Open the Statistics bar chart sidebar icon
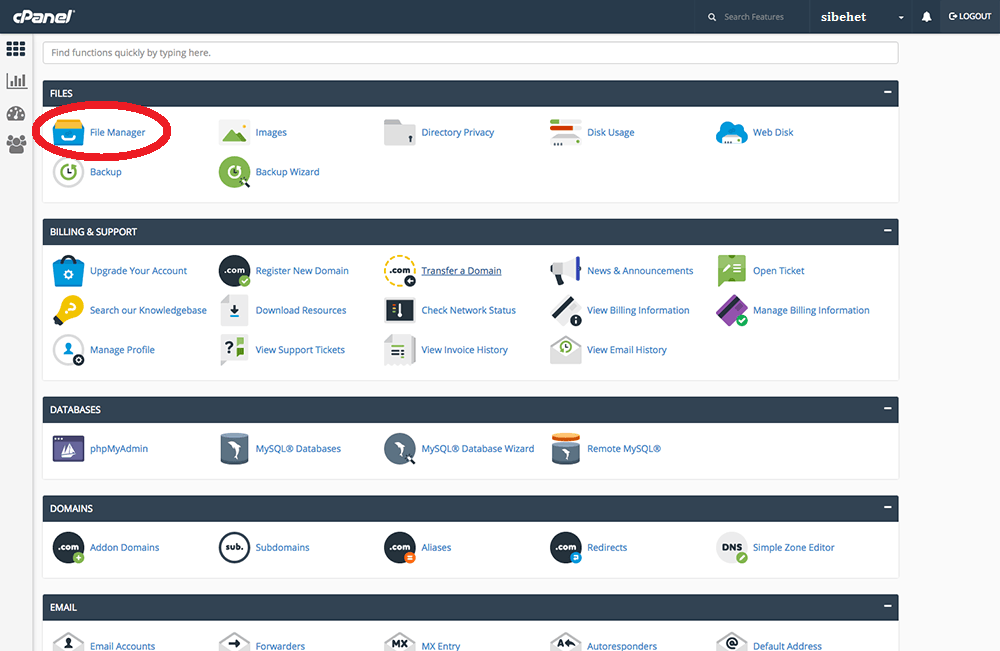1000x651 pixels. (16, 81)
